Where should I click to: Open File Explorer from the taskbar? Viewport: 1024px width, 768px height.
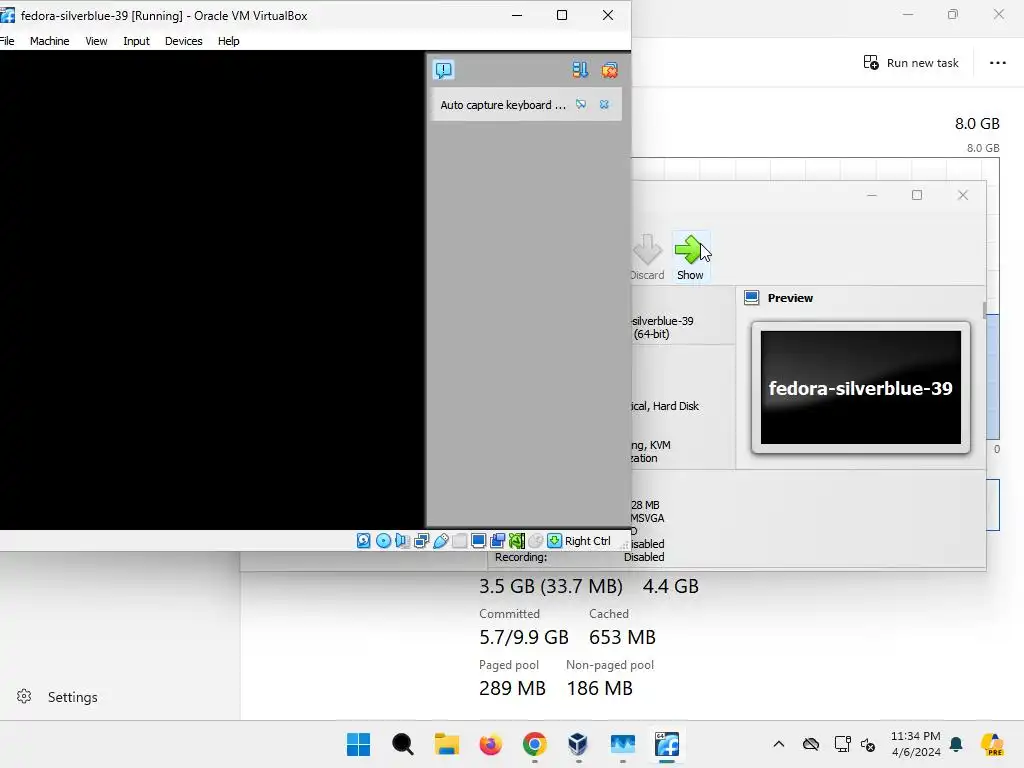[x=447, y=744]
